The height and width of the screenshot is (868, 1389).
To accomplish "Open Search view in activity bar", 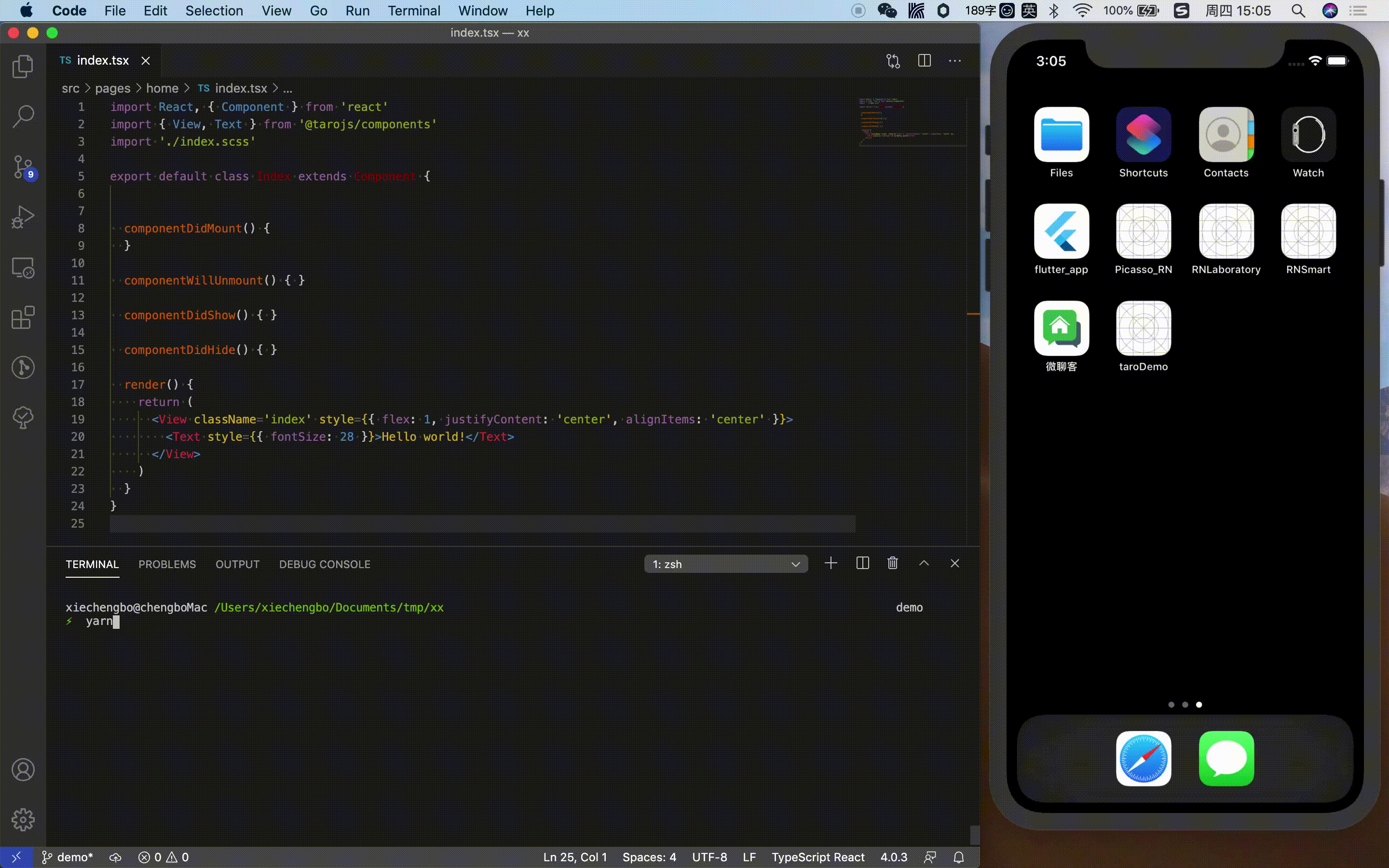I will click(x=23, y=117).
